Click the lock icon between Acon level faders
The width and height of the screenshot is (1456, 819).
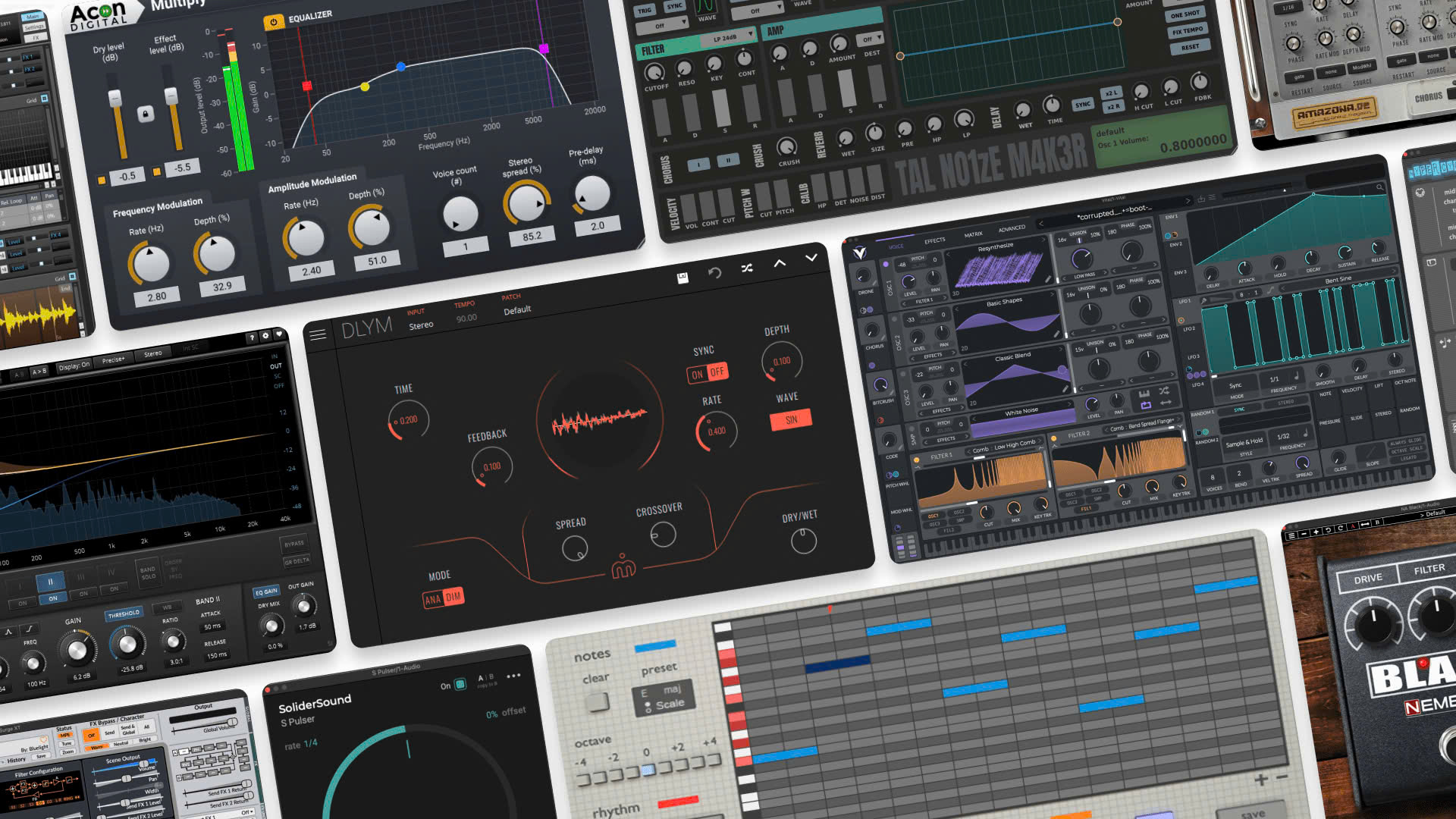[x=146, y=114]
